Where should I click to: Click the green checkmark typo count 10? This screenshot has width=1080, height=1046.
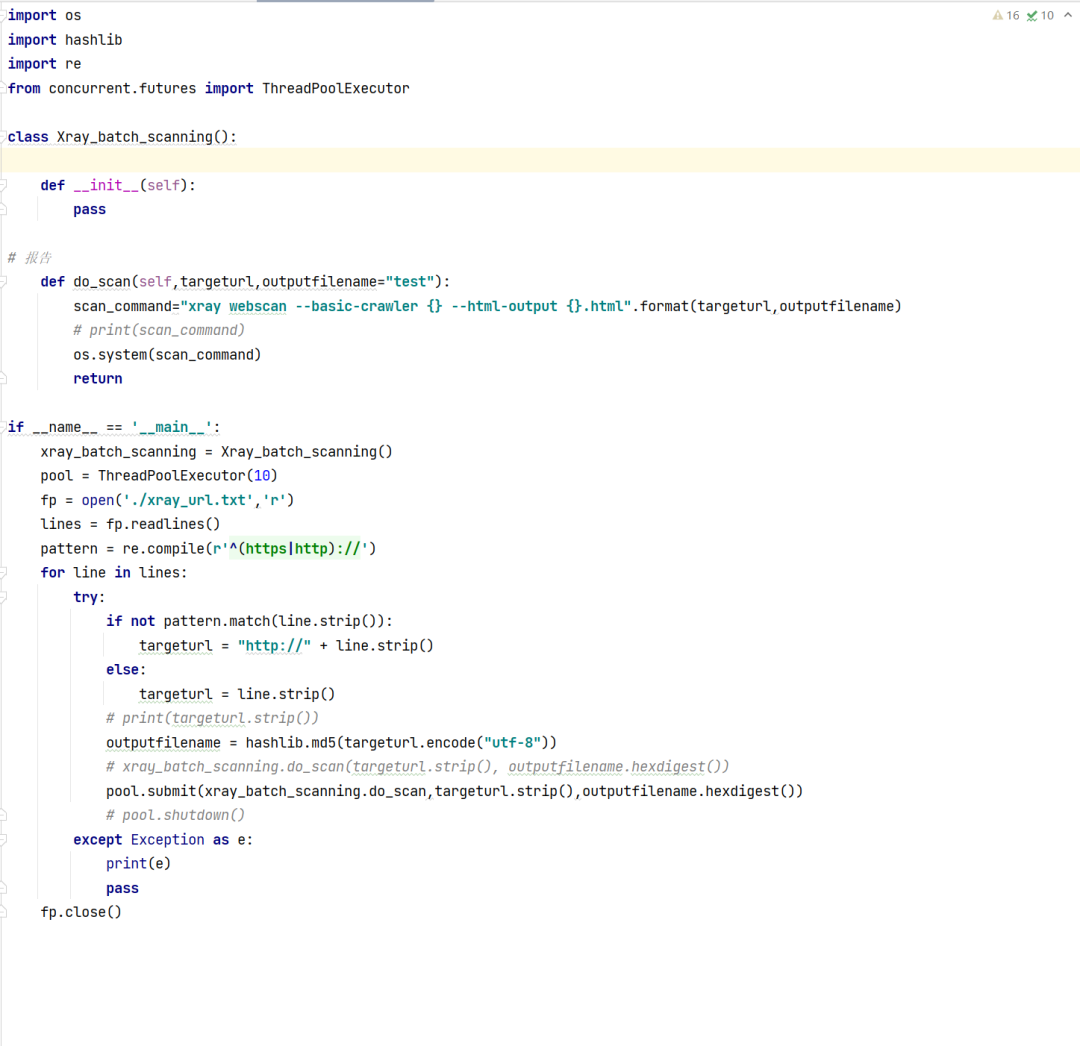(1040, 15)
